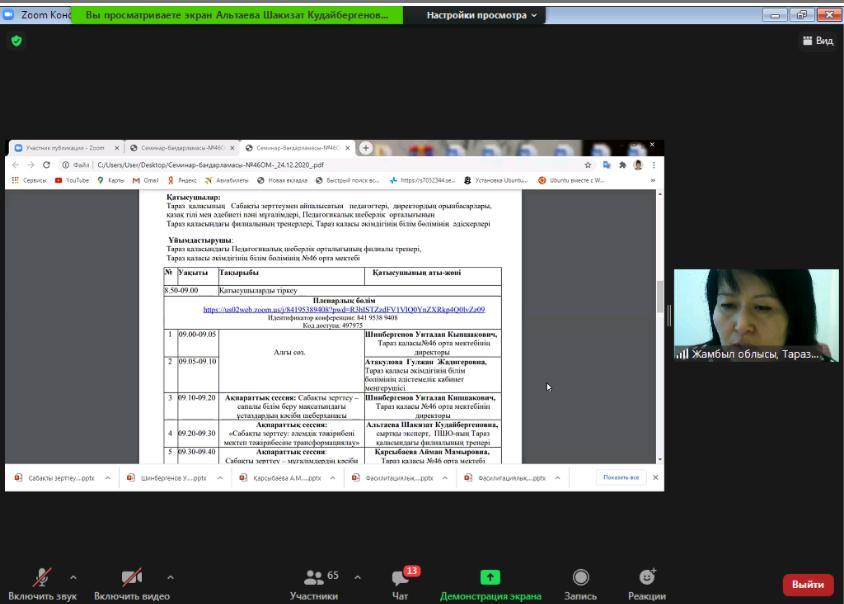Turn on camera with Включить видео
The height and width of the screenshot is (604, 844).
click(x=132, y=577)
